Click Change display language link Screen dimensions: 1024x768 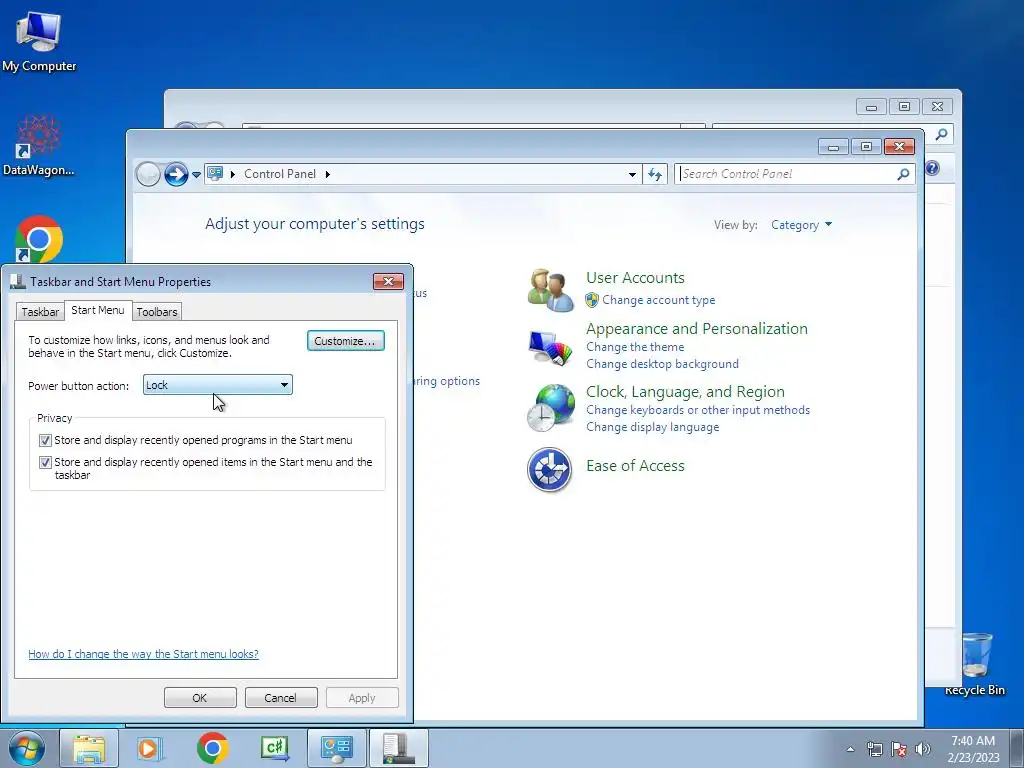(x=652, y=426)
